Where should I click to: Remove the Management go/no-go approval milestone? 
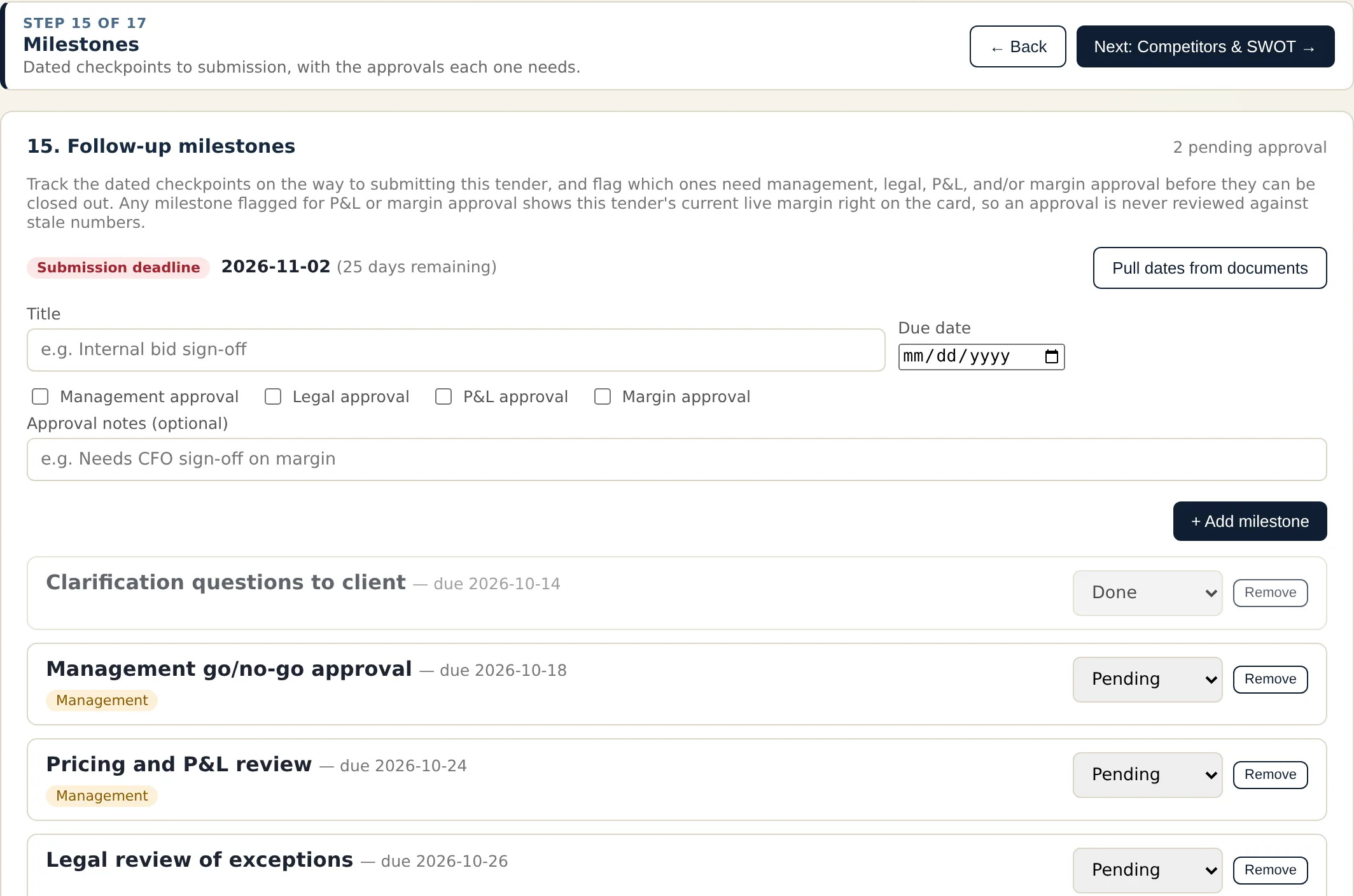(x=1270, y=679)
